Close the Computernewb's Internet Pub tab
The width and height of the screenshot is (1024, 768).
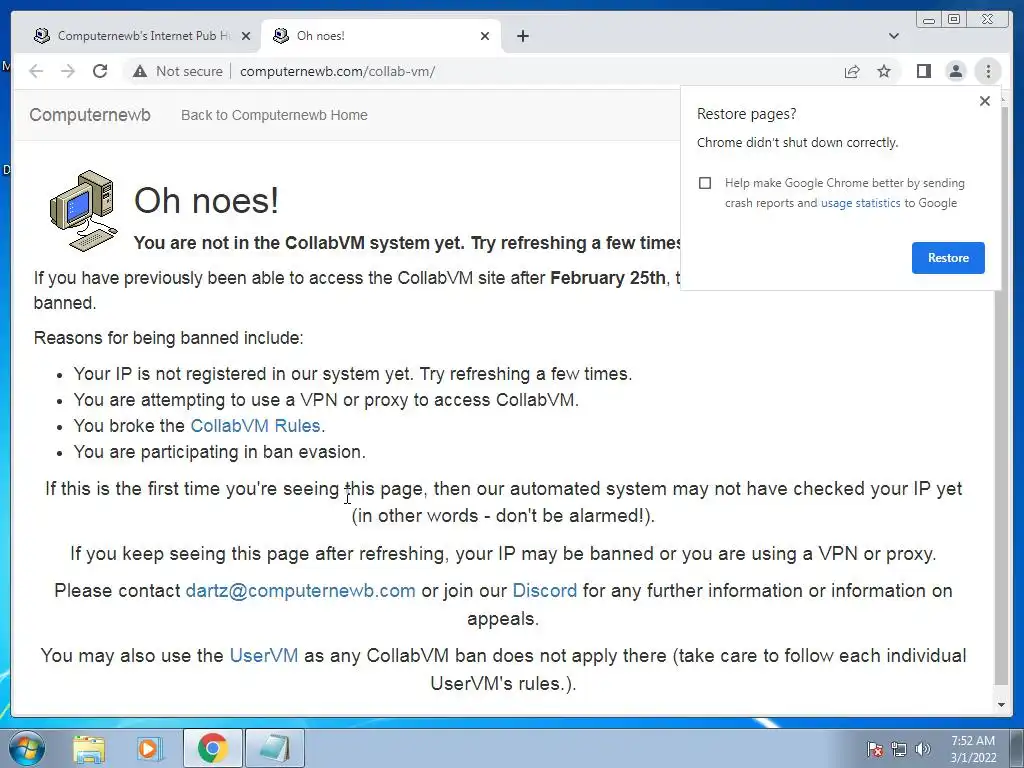[246, 36]
